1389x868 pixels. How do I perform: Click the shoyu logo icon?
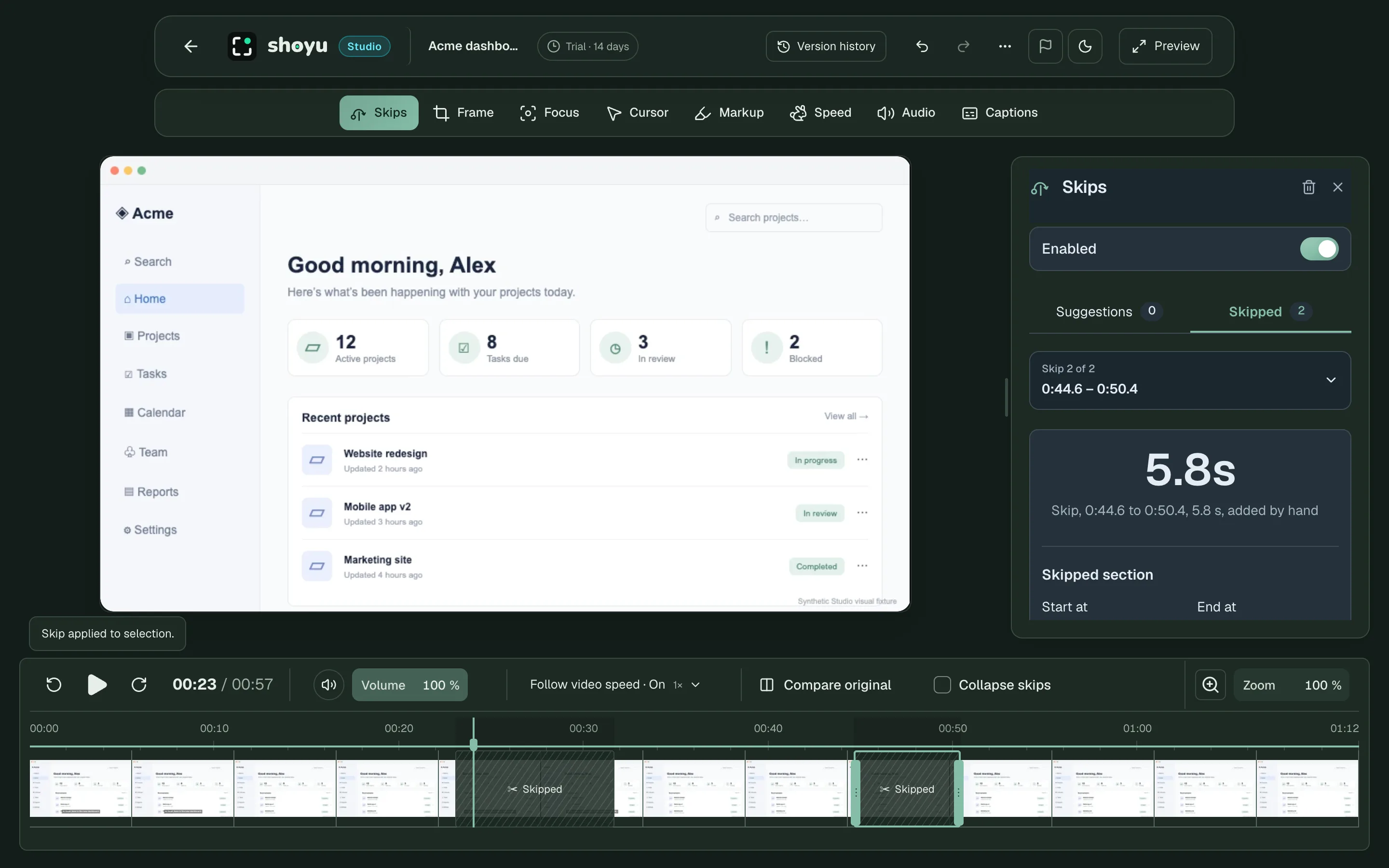point(242,46)
